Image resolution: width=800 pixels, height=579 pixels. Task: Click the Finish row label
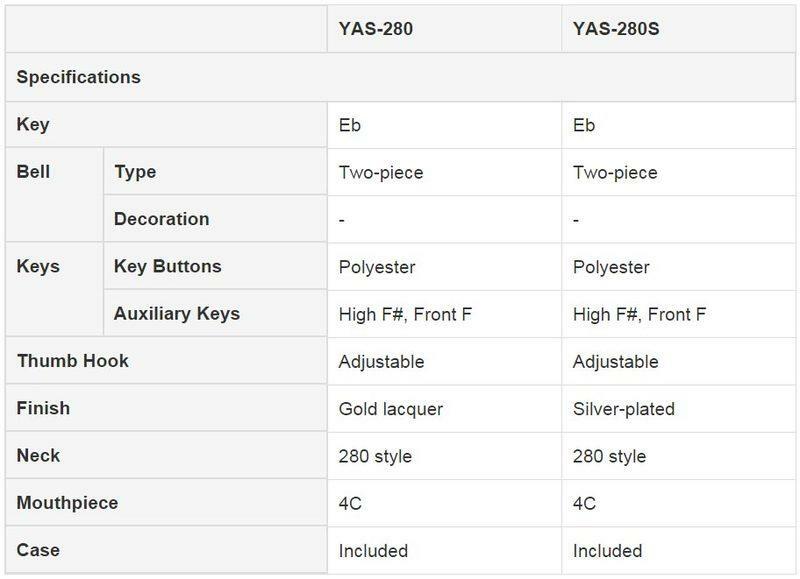43,408
